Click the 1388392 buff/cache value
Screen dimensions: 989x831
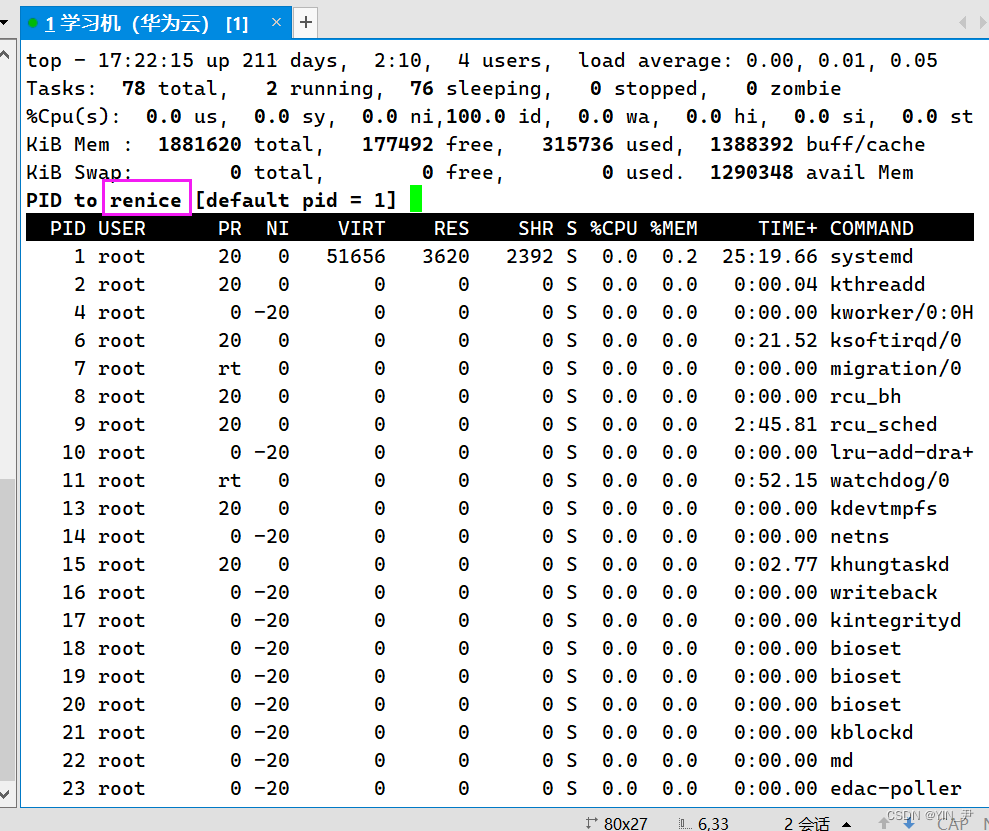tap(752, 144)
